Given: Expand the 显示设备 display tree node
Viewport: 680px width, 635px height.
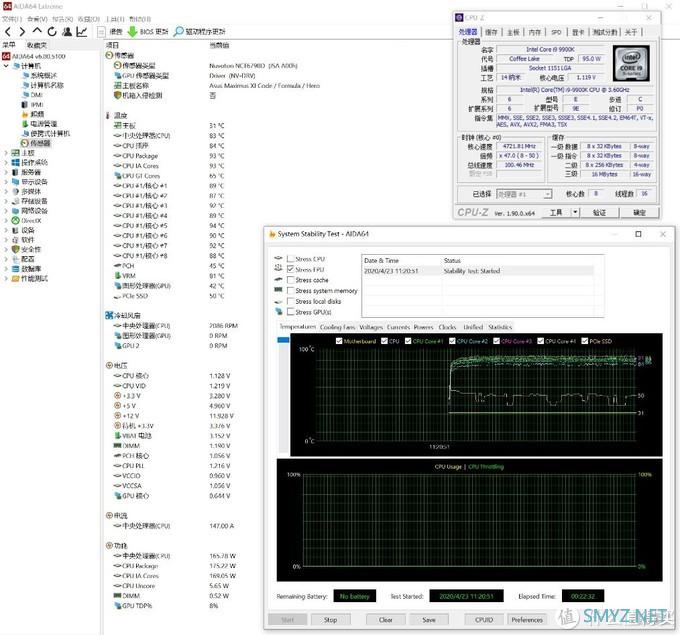Looking at the screenshot, I should click(6, 182).
